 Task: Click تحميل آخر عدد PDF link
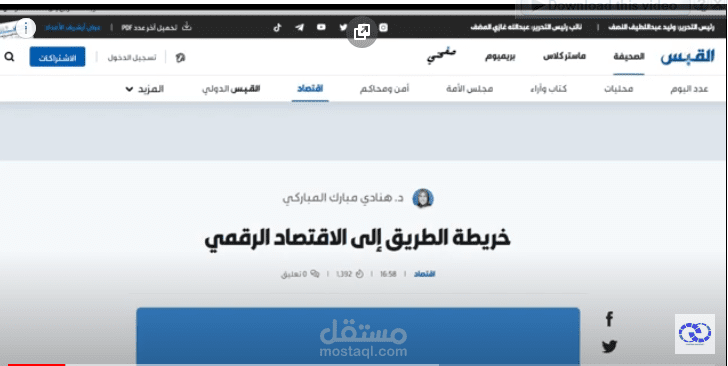(149, 27)
